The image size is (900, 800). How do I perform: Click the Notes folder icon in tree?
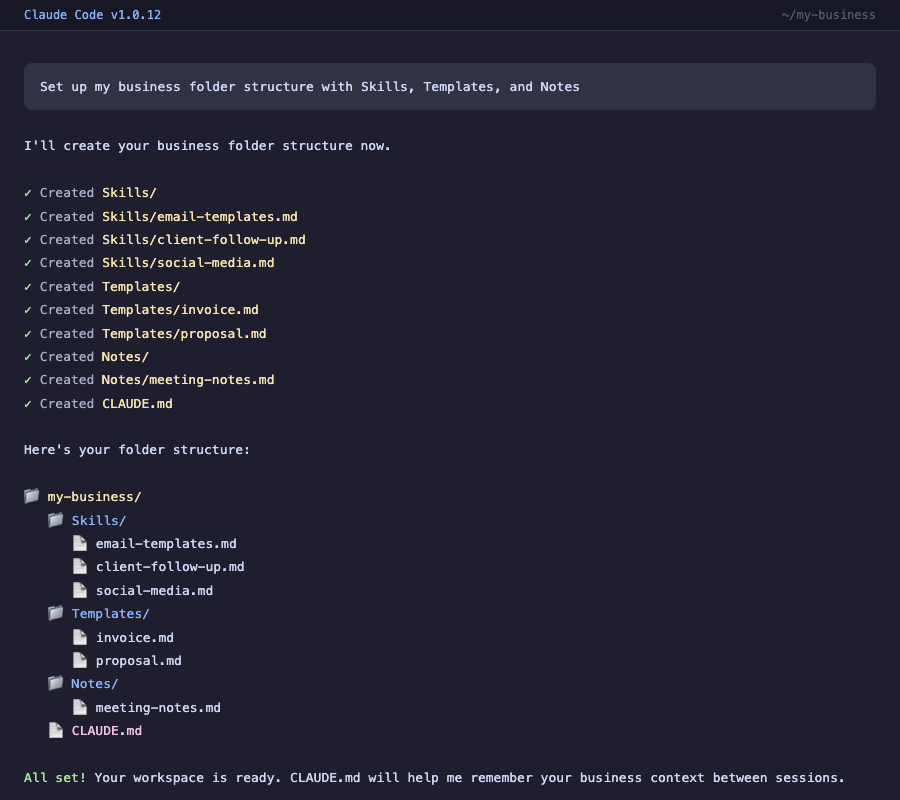point(56,683)
